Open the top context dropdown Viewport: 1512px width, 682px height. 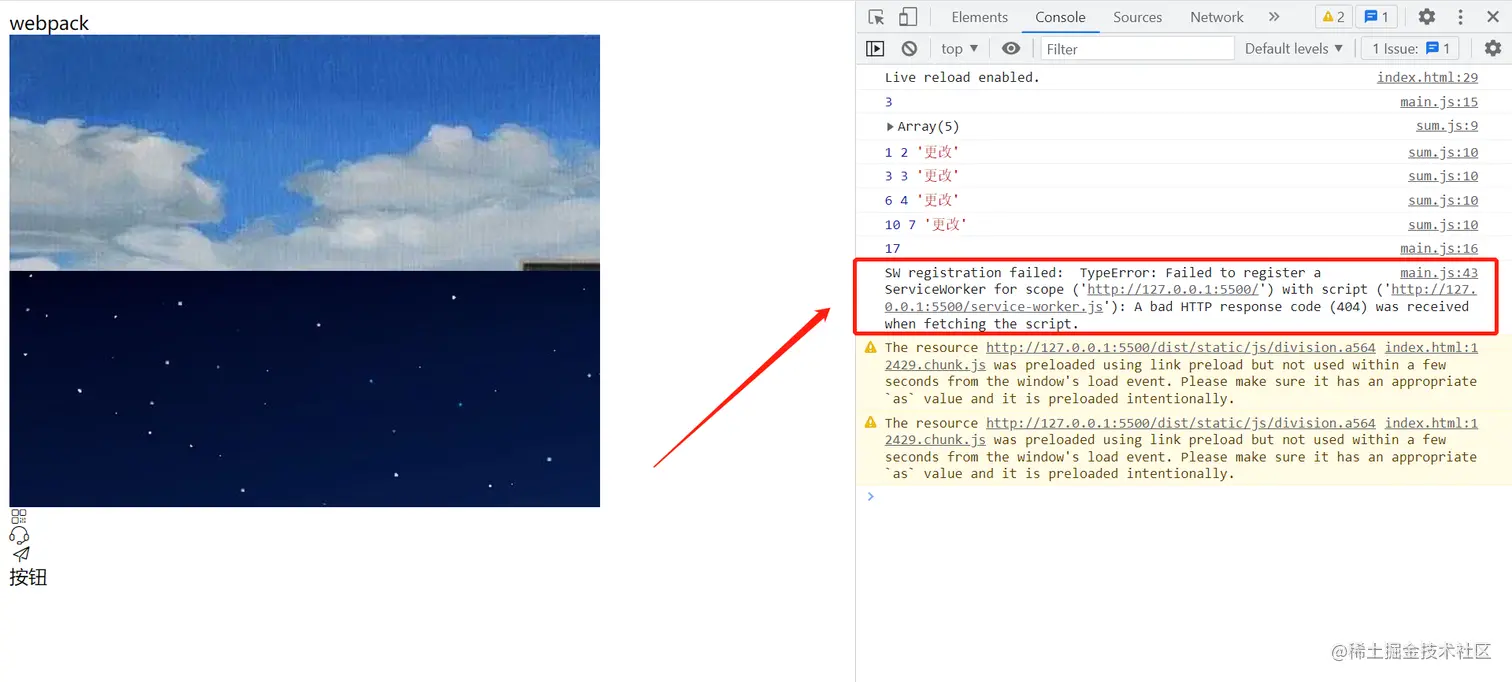959,48
